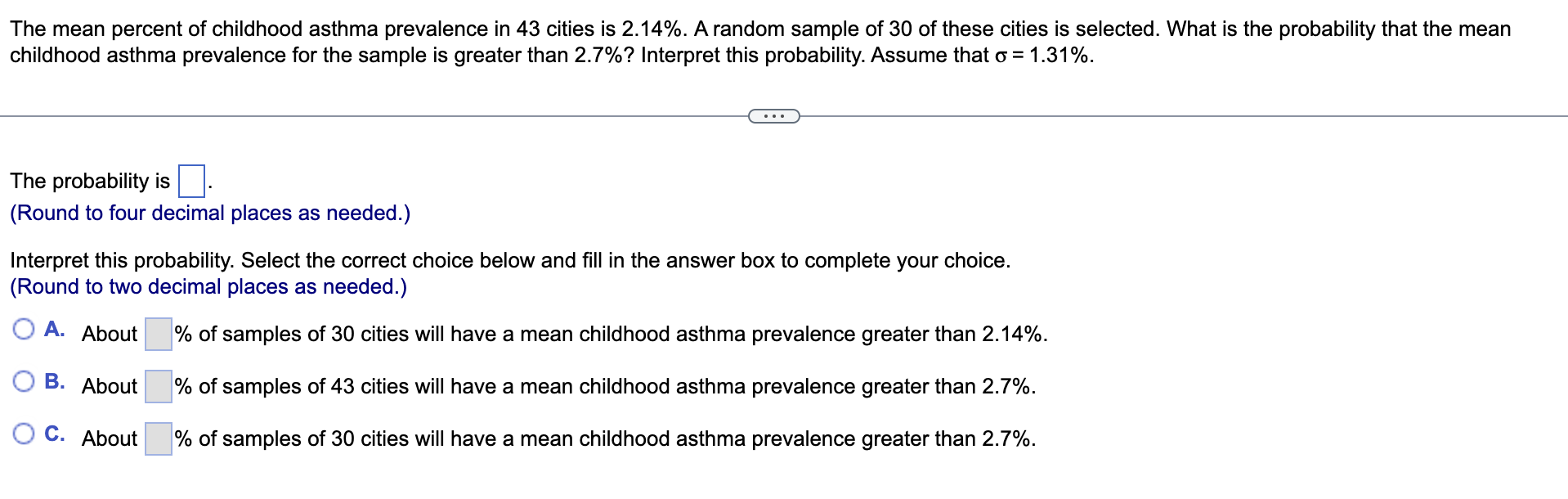
Task: Click the percent box in choice C
Action: 159,438
